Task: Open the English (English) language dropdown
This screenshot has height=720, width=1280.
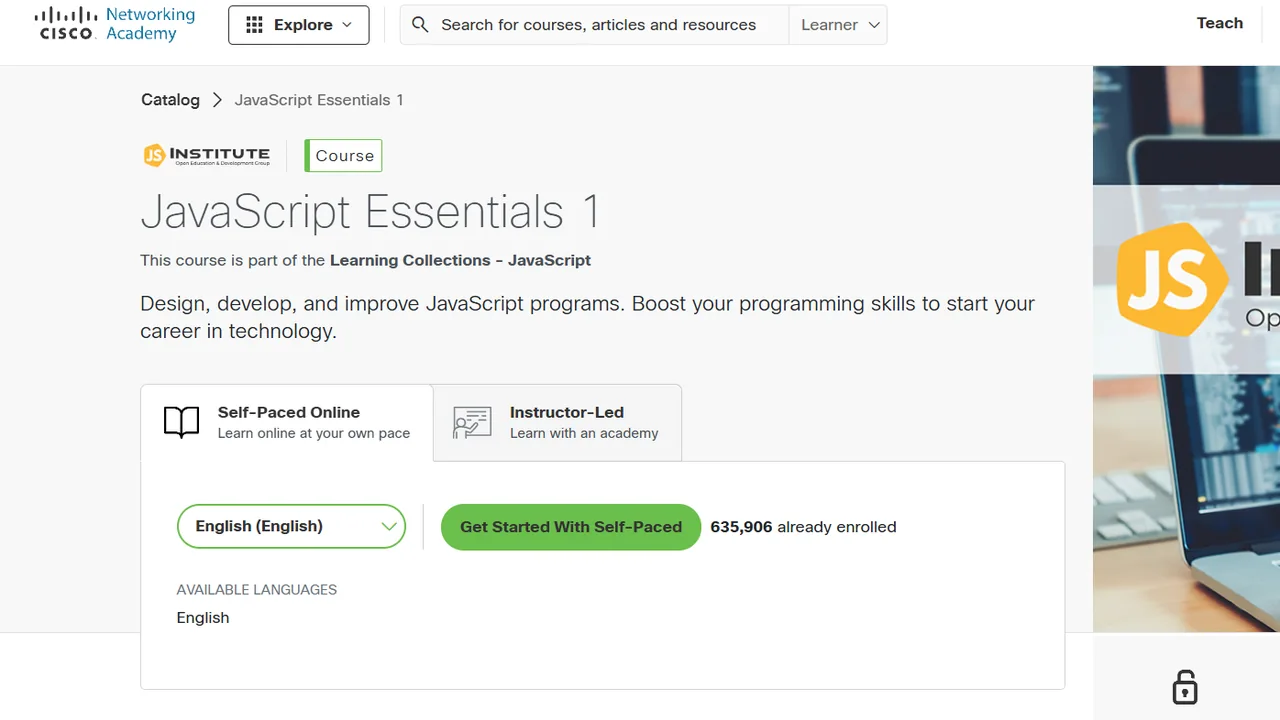Action: click(x=291, y=526)
